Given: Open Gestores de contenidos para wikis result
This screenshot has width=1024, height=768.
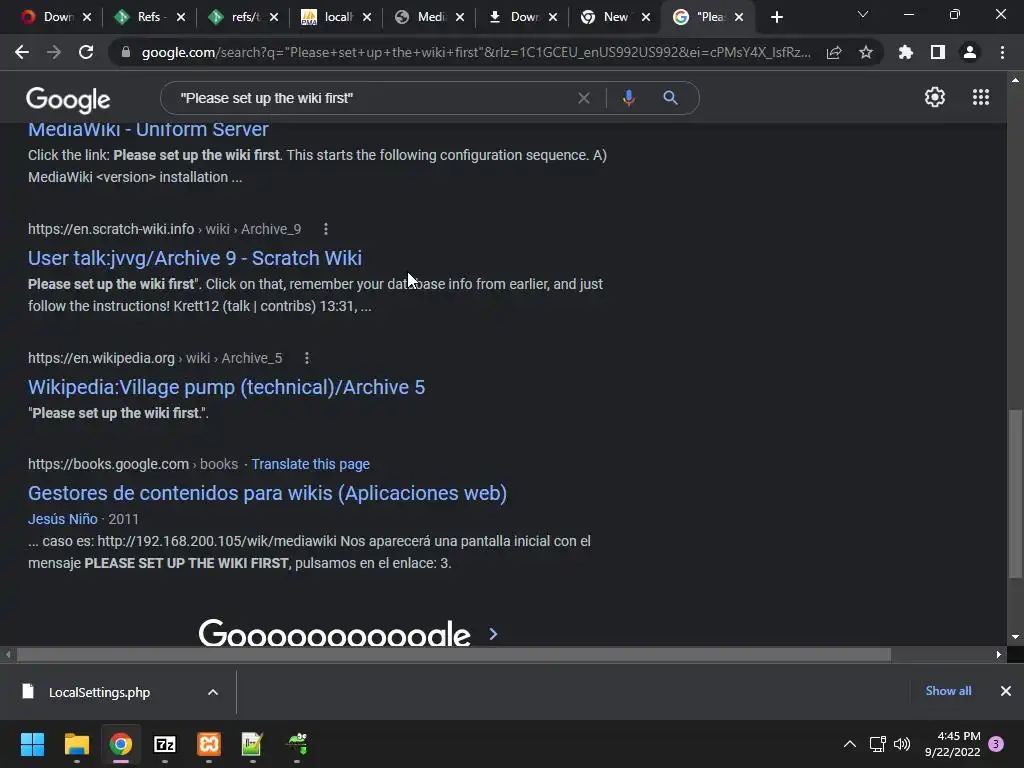Looking at the screenshot, I should pos(267,493).
